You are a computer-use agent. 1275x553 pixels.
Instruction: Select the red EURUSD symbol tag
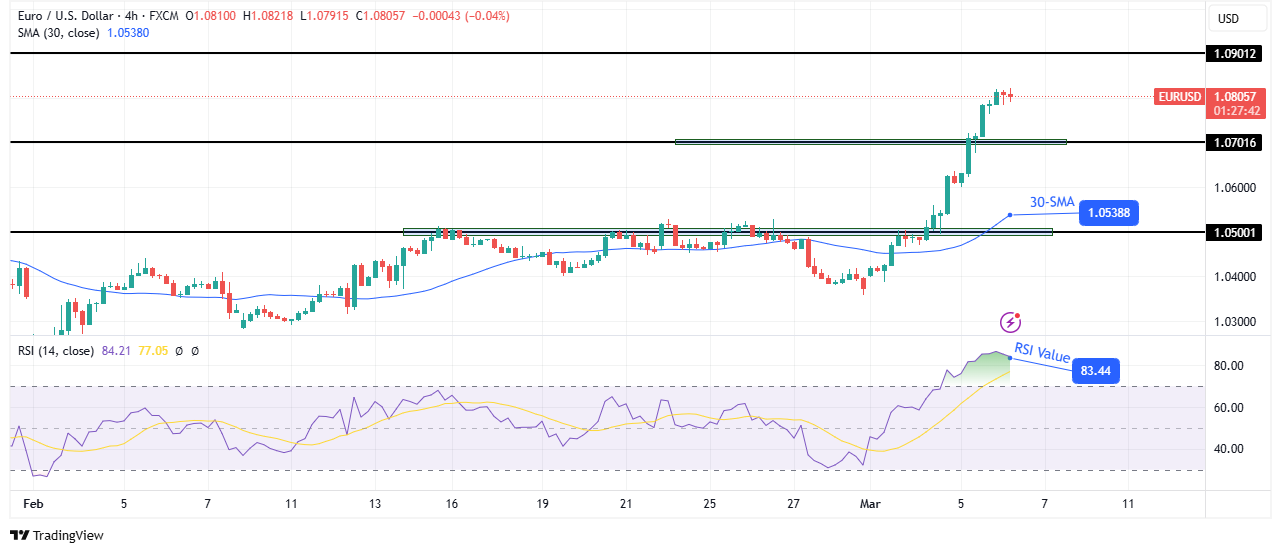point(1180,97)
